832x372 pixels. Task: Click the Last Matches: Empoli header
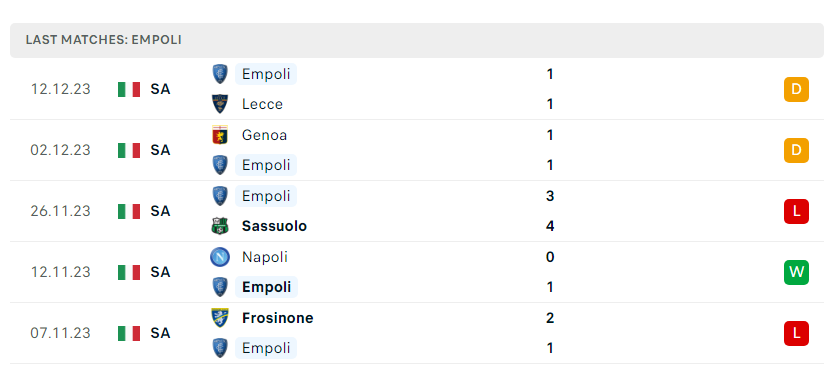coord(103,40)
